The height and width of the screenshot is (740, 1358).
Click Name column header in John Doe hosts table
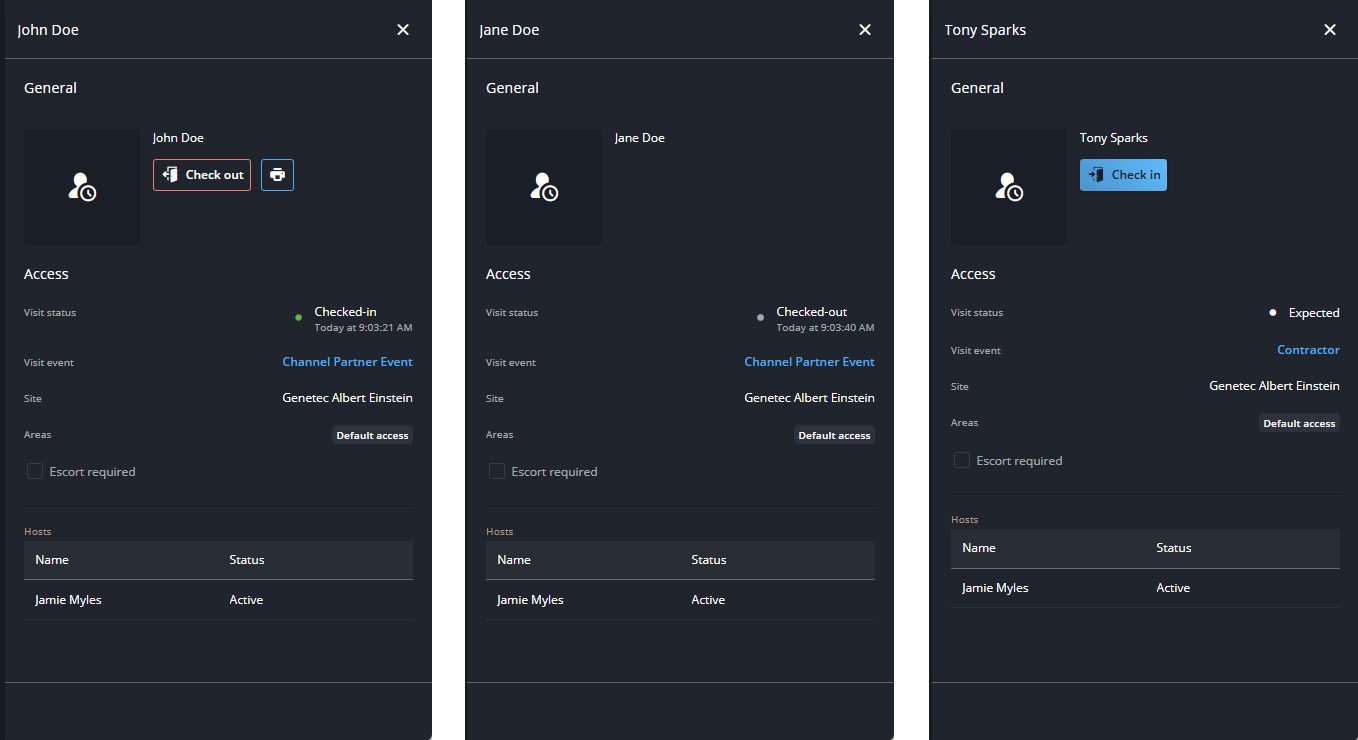coord(52,560)
